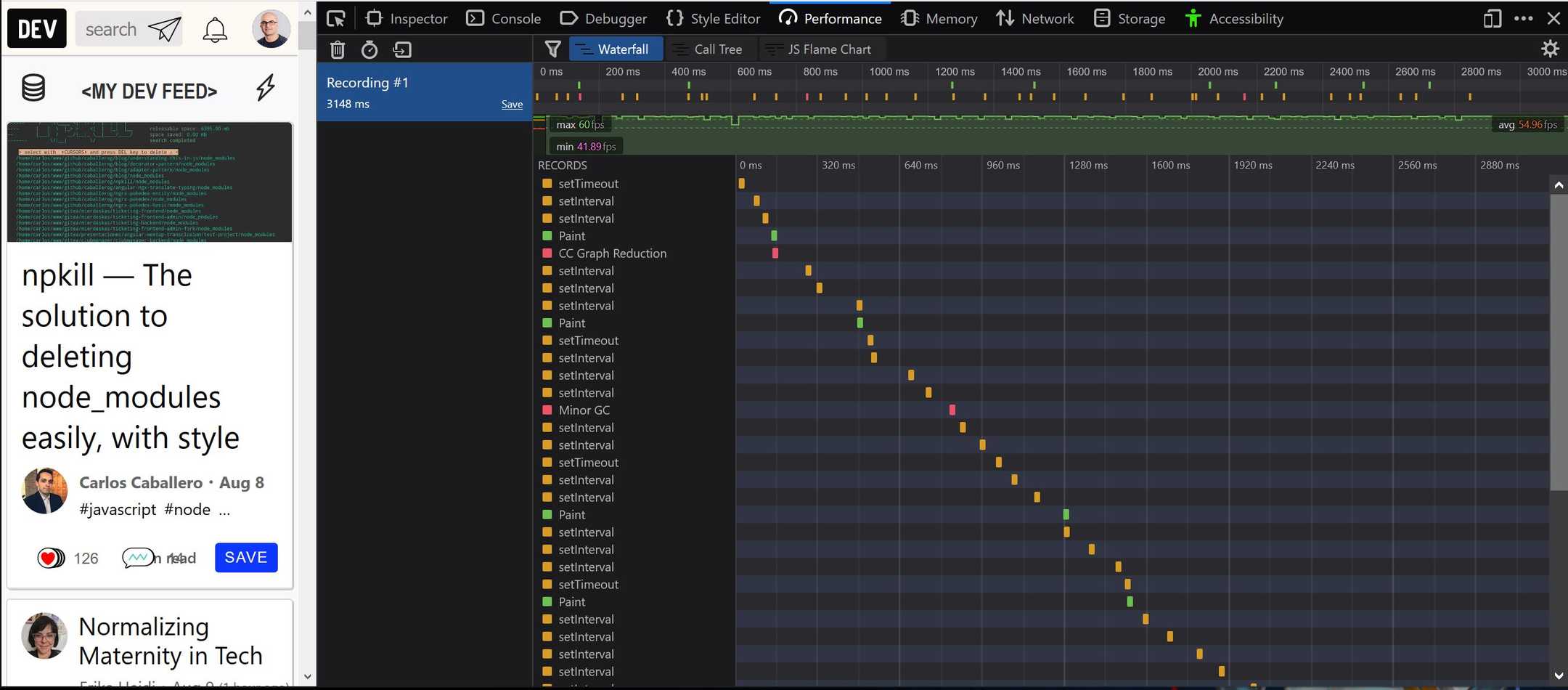Open the DEV reading list database icon

(34, 87)
